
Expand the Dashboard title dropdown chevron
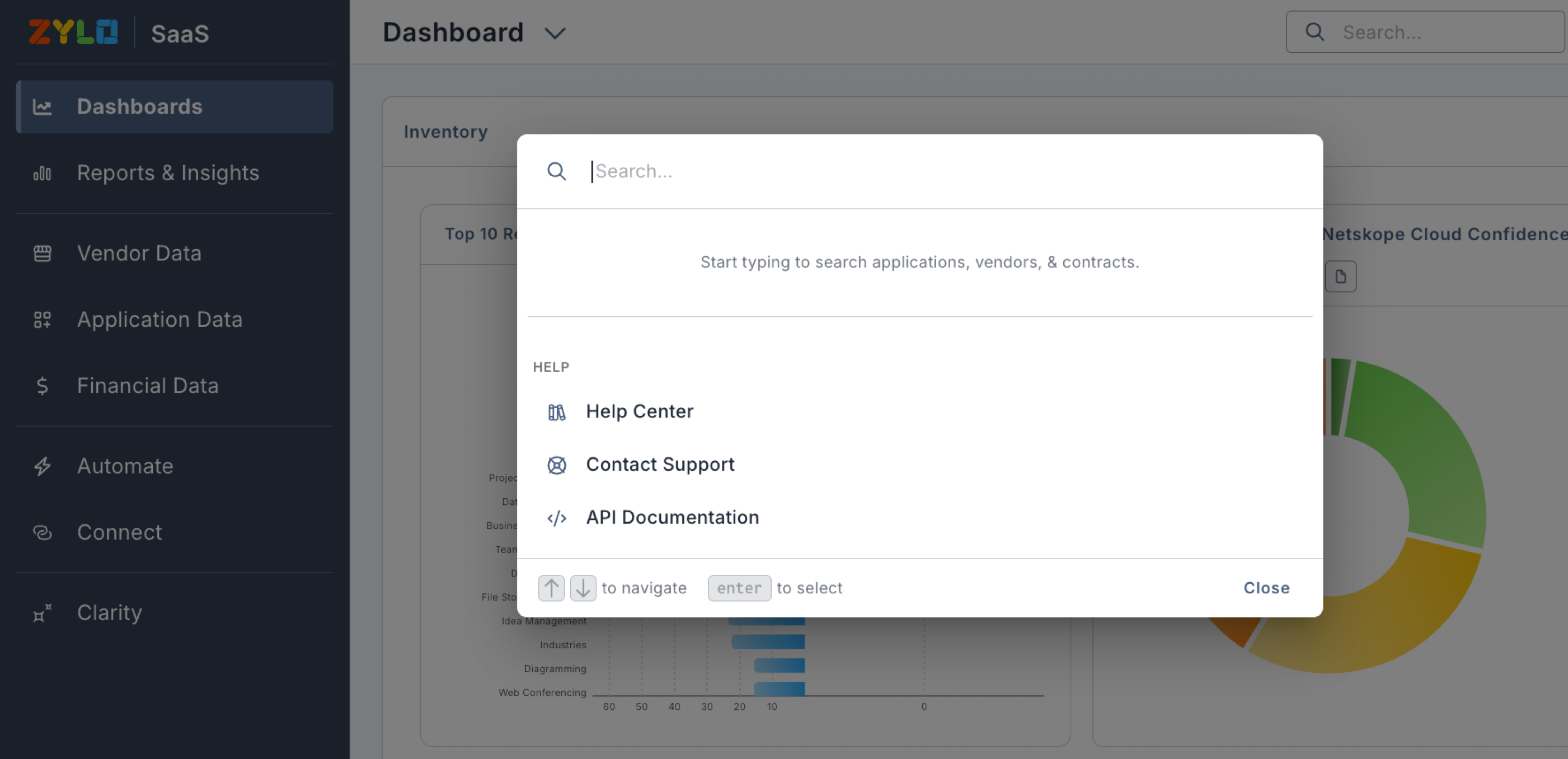click(555, 33)
